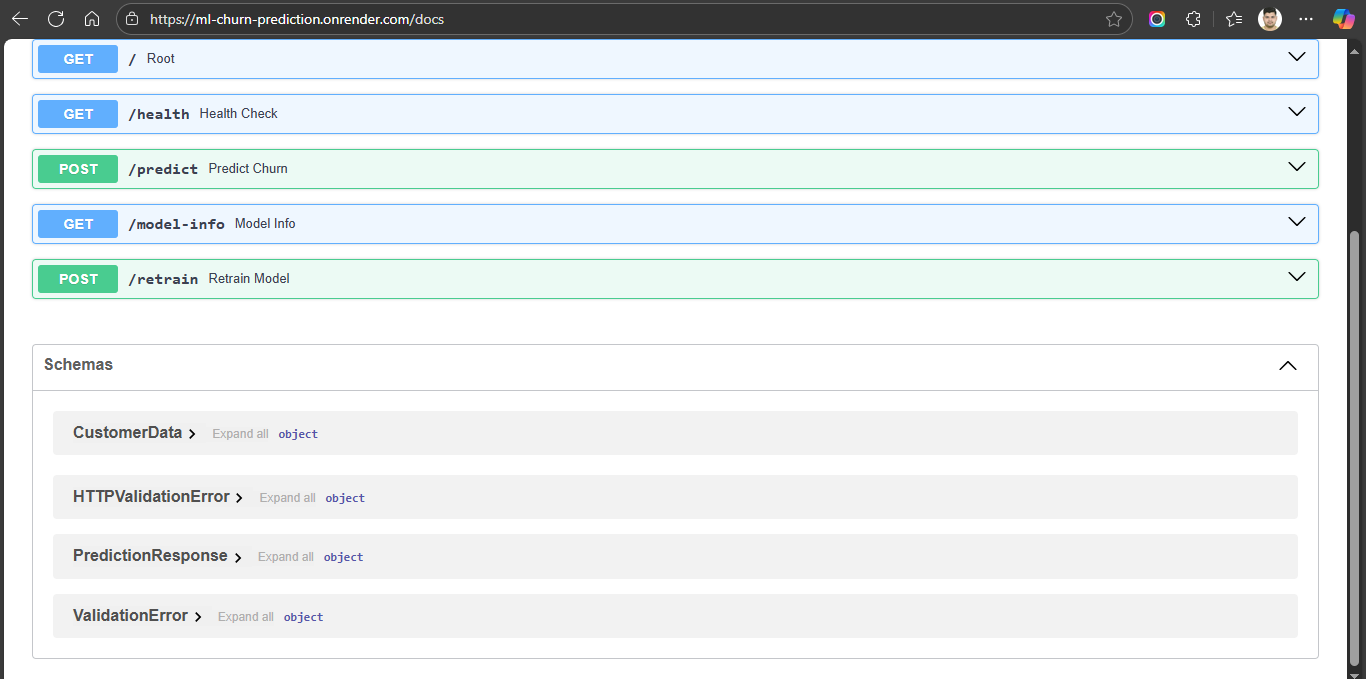Viewport: 1366px width, 679px height.
Task: Click the /predict path text
Action: tap(163, 169)
